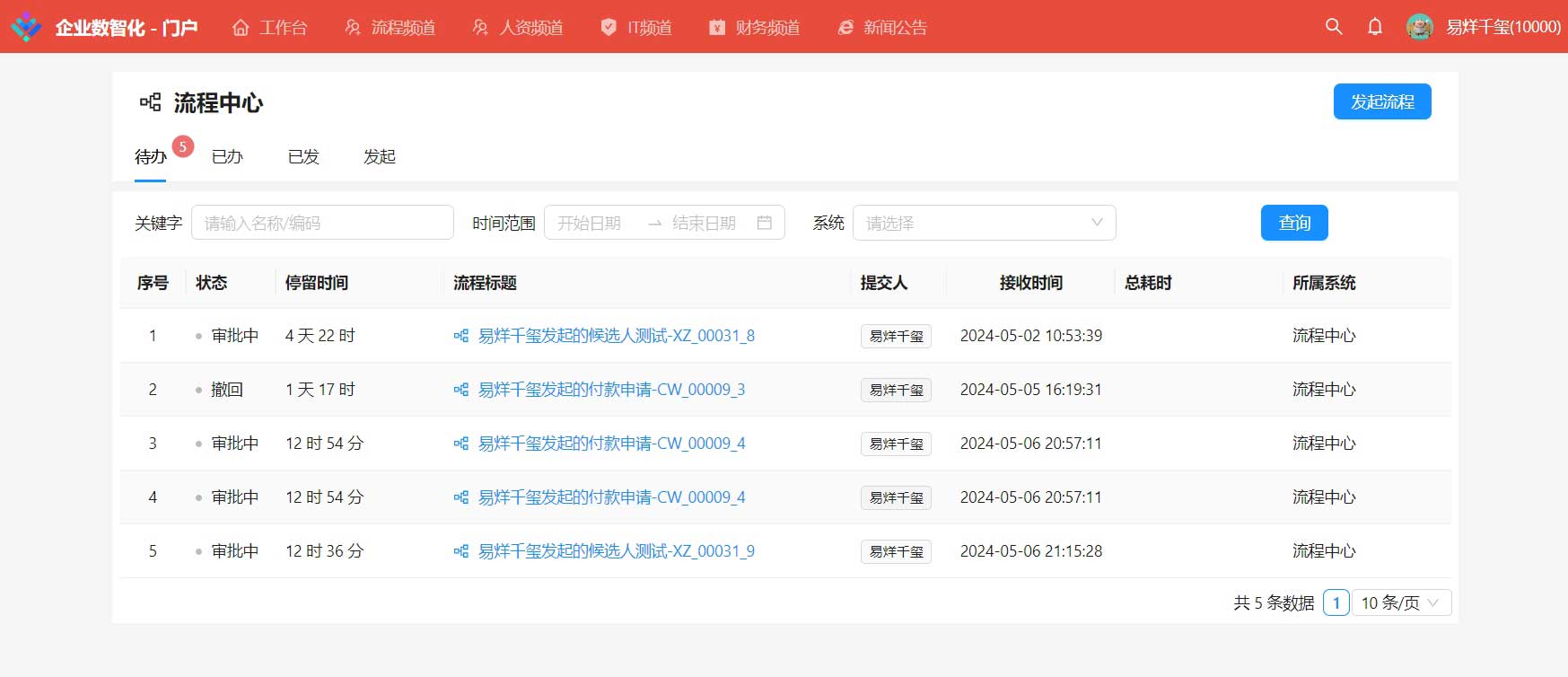1568x677 pixels.
Task: Open link 易烊千玺发起的付款申请-CW_00009_3
Action: coord(611,390)
